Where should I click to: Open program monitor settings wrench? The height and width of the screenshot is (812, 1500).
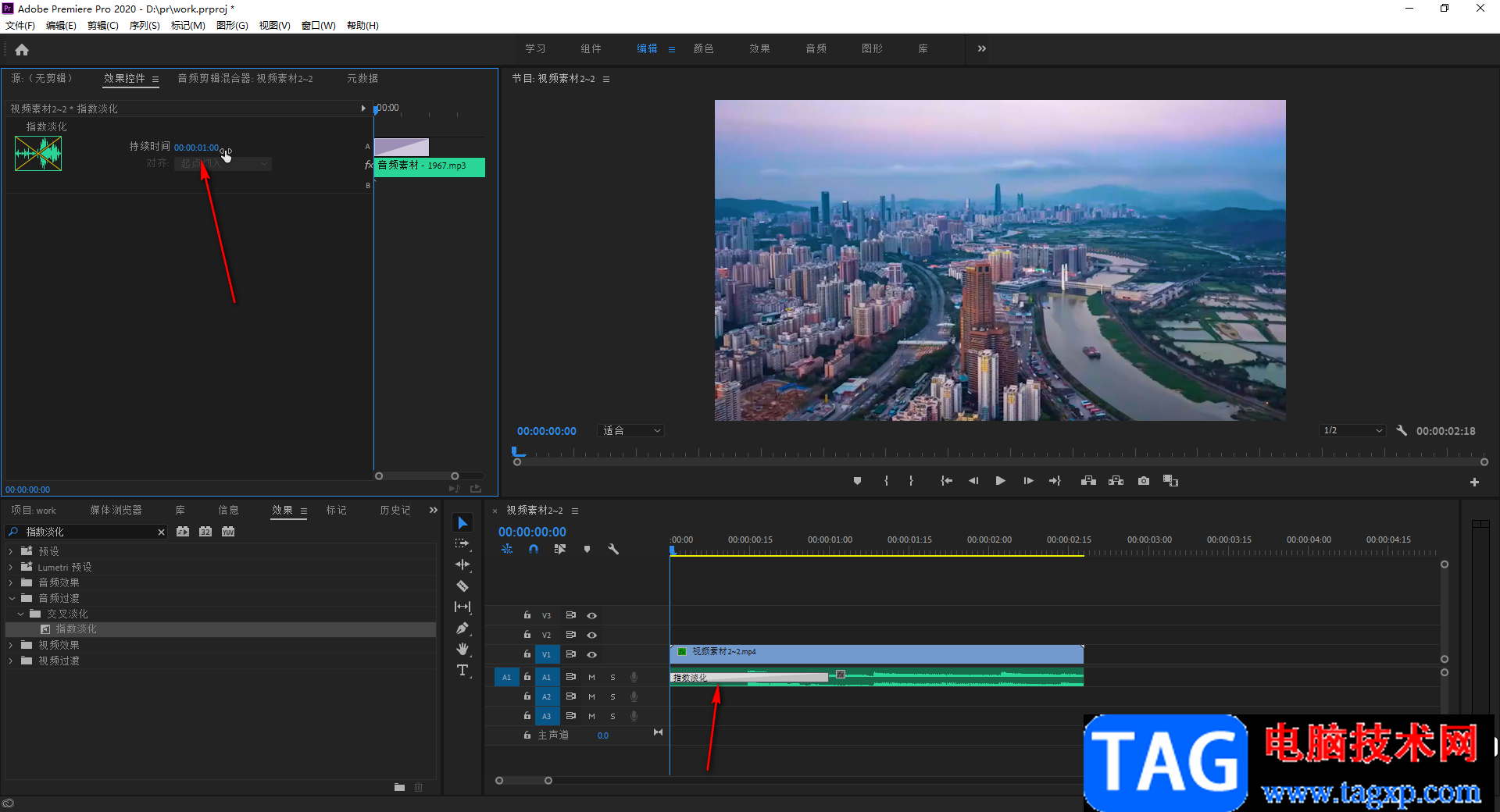tap(1402, 430)
